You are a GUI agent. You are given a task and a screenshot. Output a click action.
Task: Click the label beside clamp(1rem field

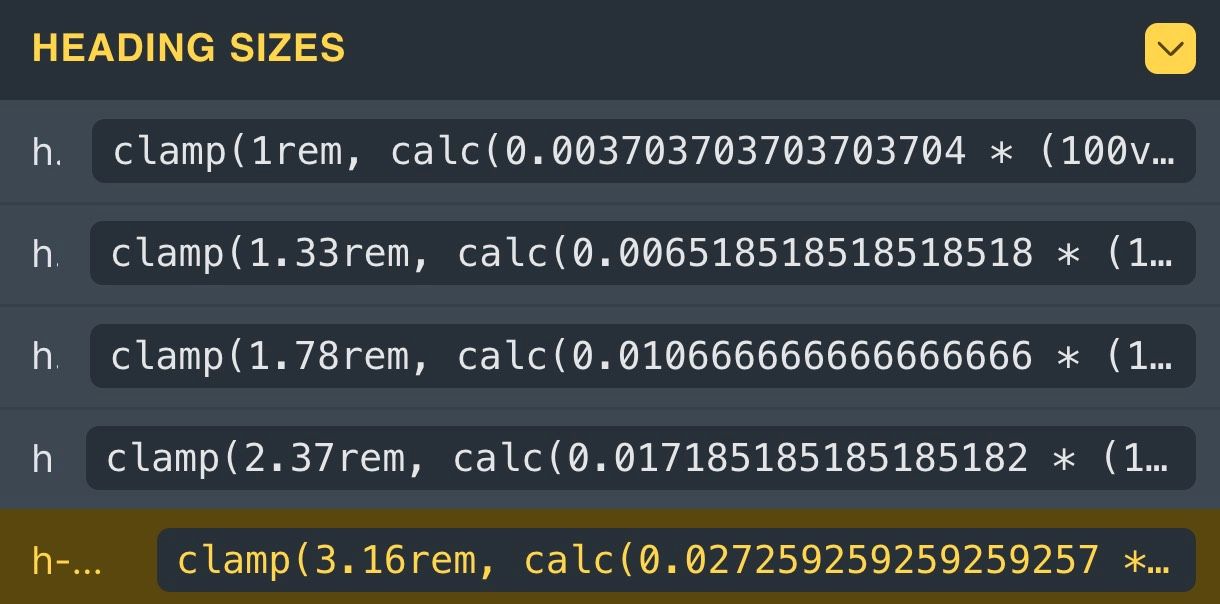pyautogui.click(x=46, y=152)
